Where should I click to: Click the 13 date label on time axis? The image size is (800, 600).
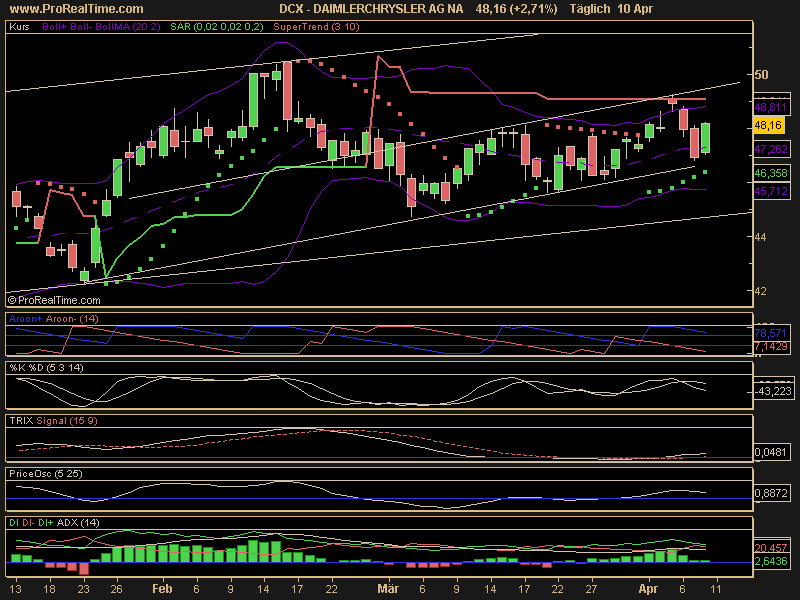coord(15,589)
